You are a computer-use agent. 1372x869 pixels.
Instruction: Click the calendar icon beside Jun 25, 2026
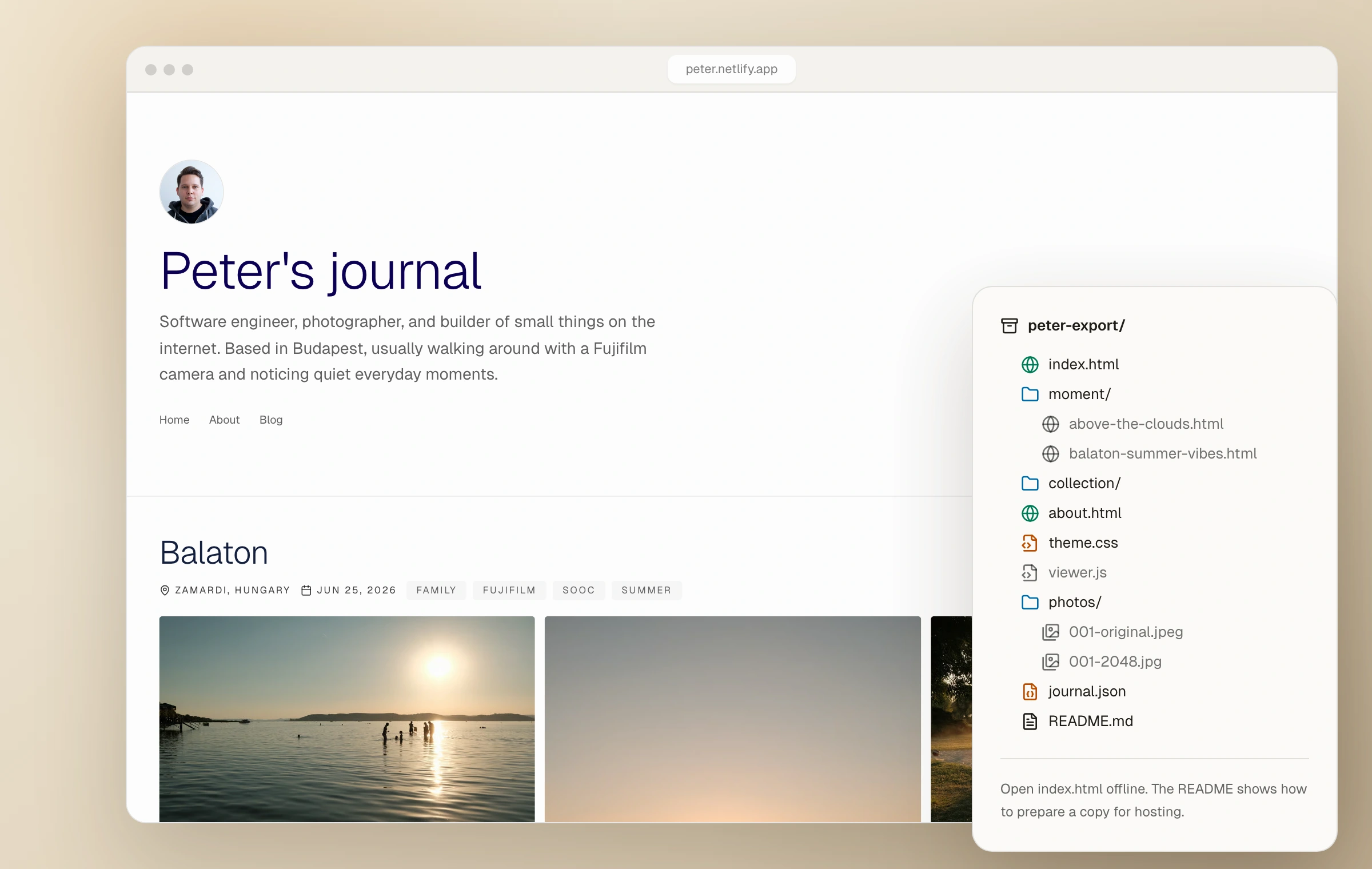tap(306, 591)
